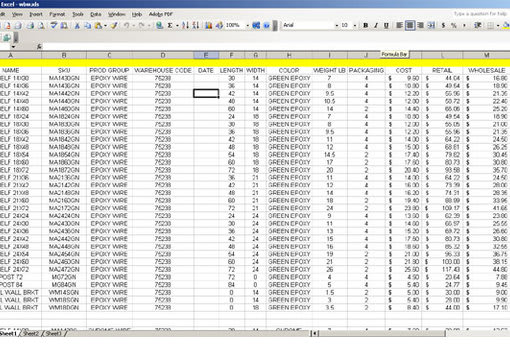The width and height of the screenshot is (510, 360).
Task: Click the POST 84 name cell
Action: [21, 285]
